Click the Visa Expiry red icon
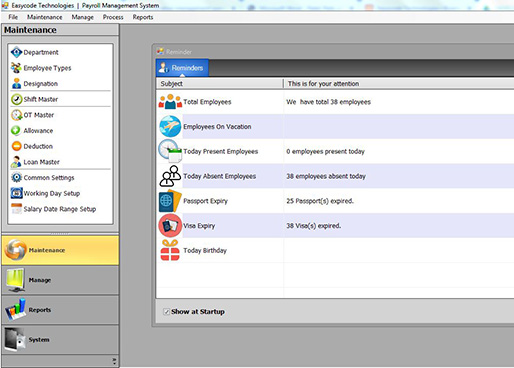Viewport: 514px width, 368px height. tap(170, 225)
